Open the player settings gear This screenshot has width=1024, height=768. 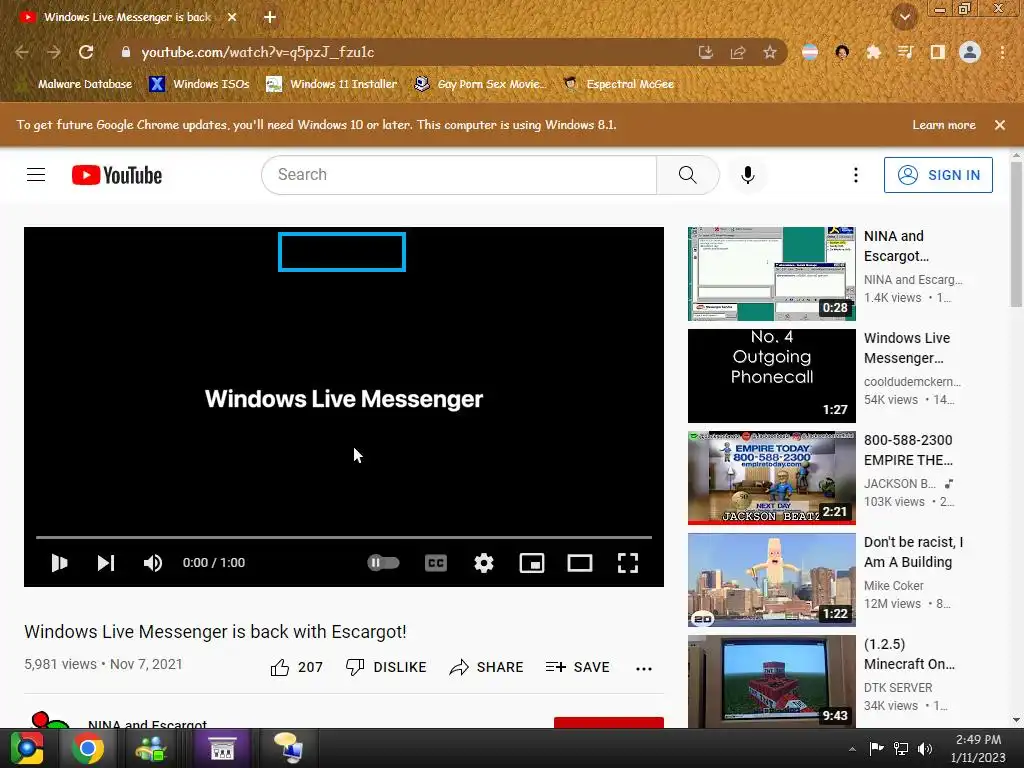[x=484, y=563]
